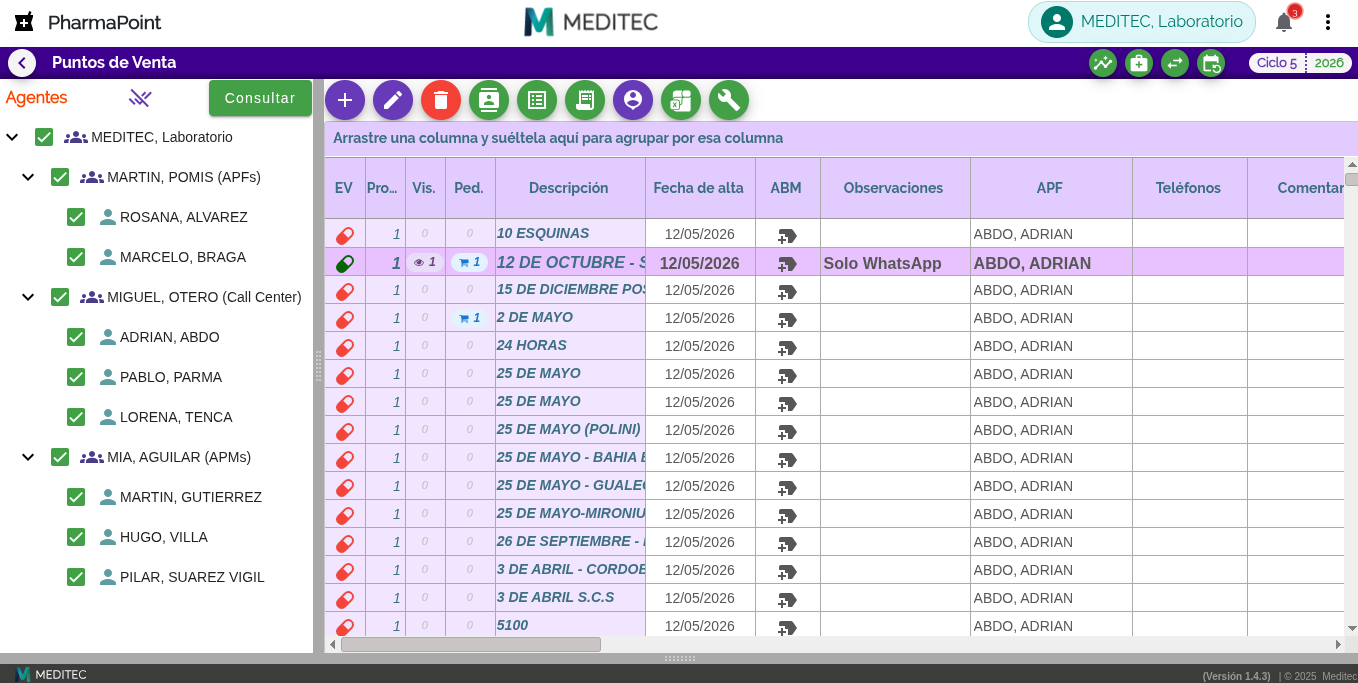This screenshot has height=683, width=1358.
Task: Open the contact card toolbar icon
Action: coord(489,100)
